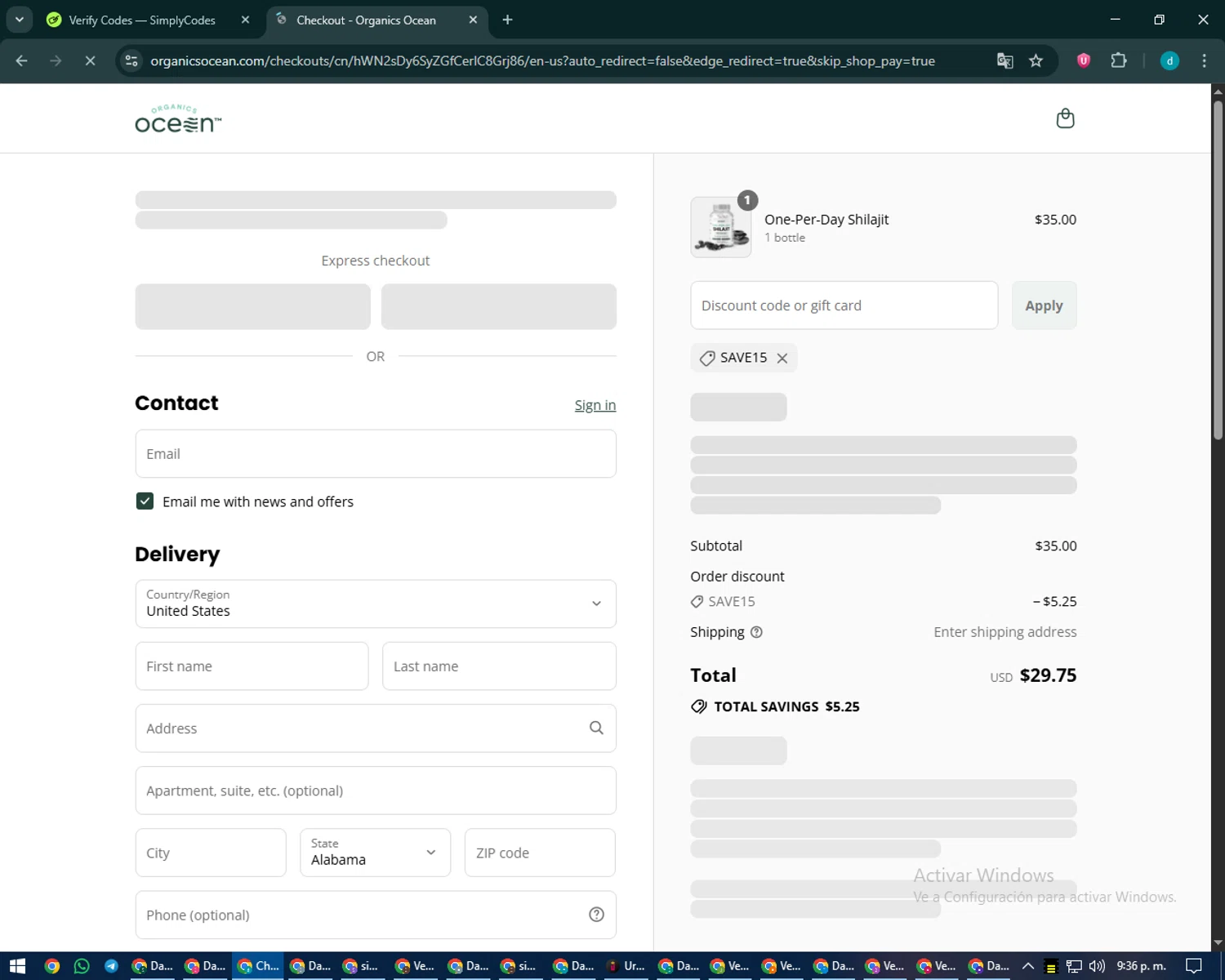Stop page loading in browser toolbar
The image size is (1225, 980).
pyautogui.click(x=90, y=60)
